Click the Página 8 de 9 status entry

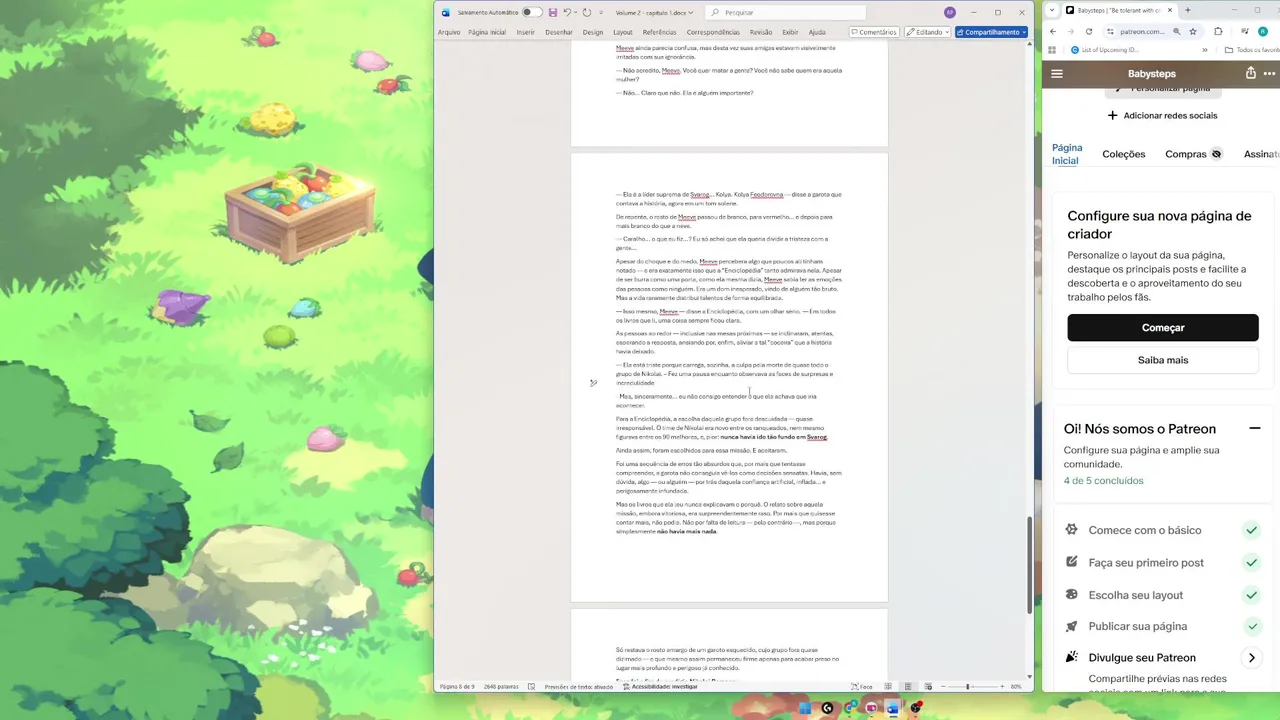pos(457,687)
